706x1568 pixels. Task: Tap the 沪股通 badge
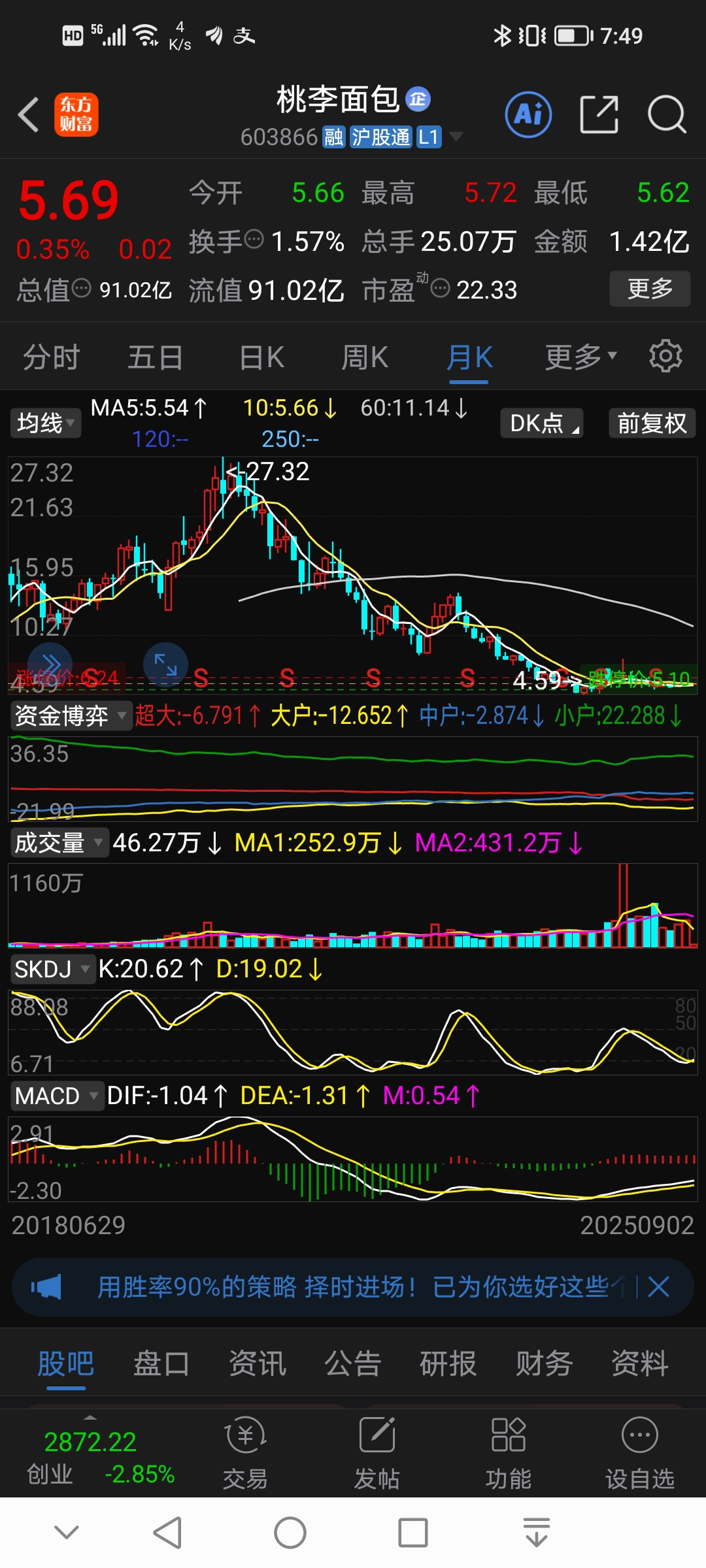380,137
